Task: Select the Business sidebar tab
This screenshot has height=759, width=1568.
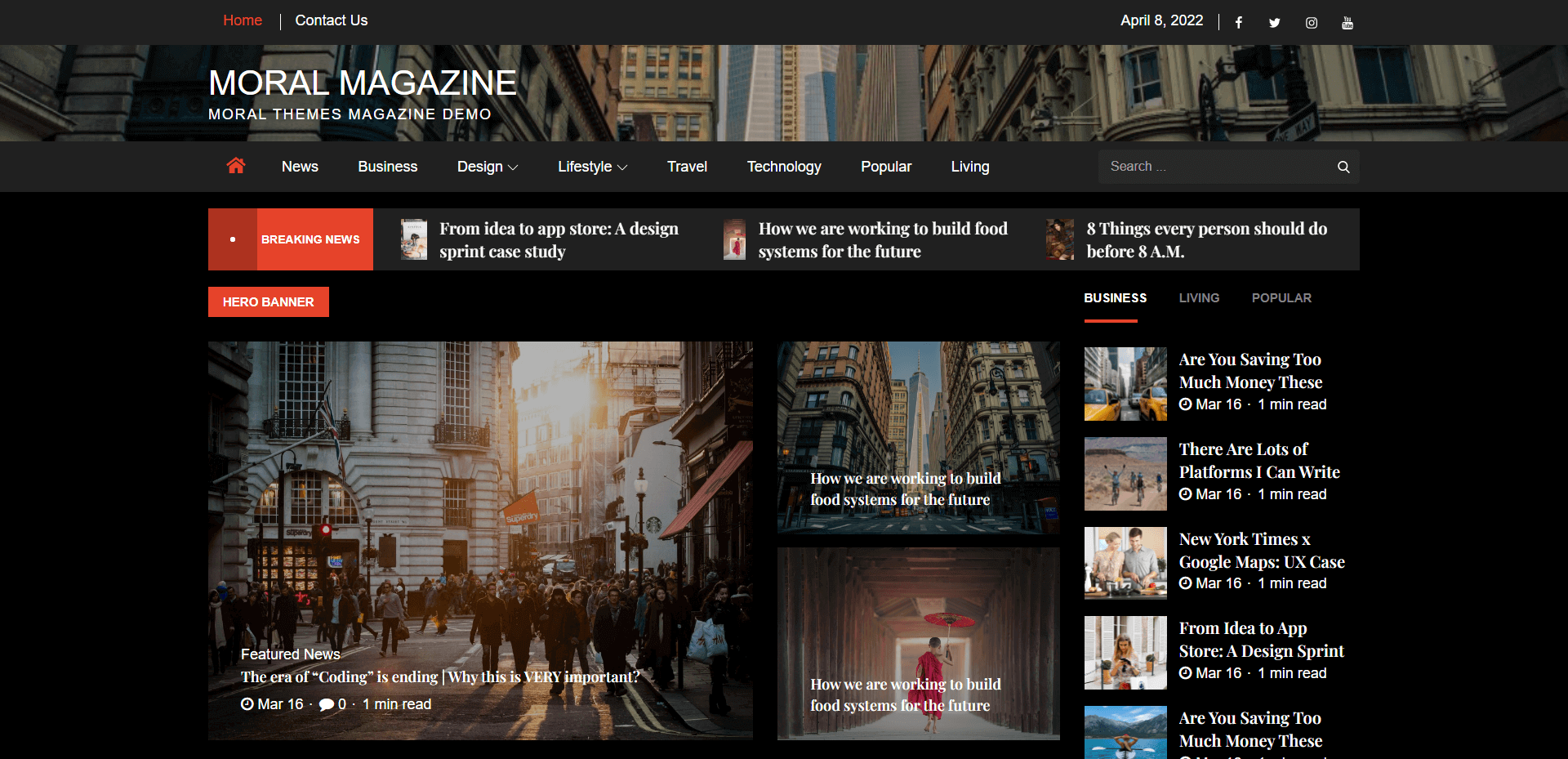Action: 1116,298
